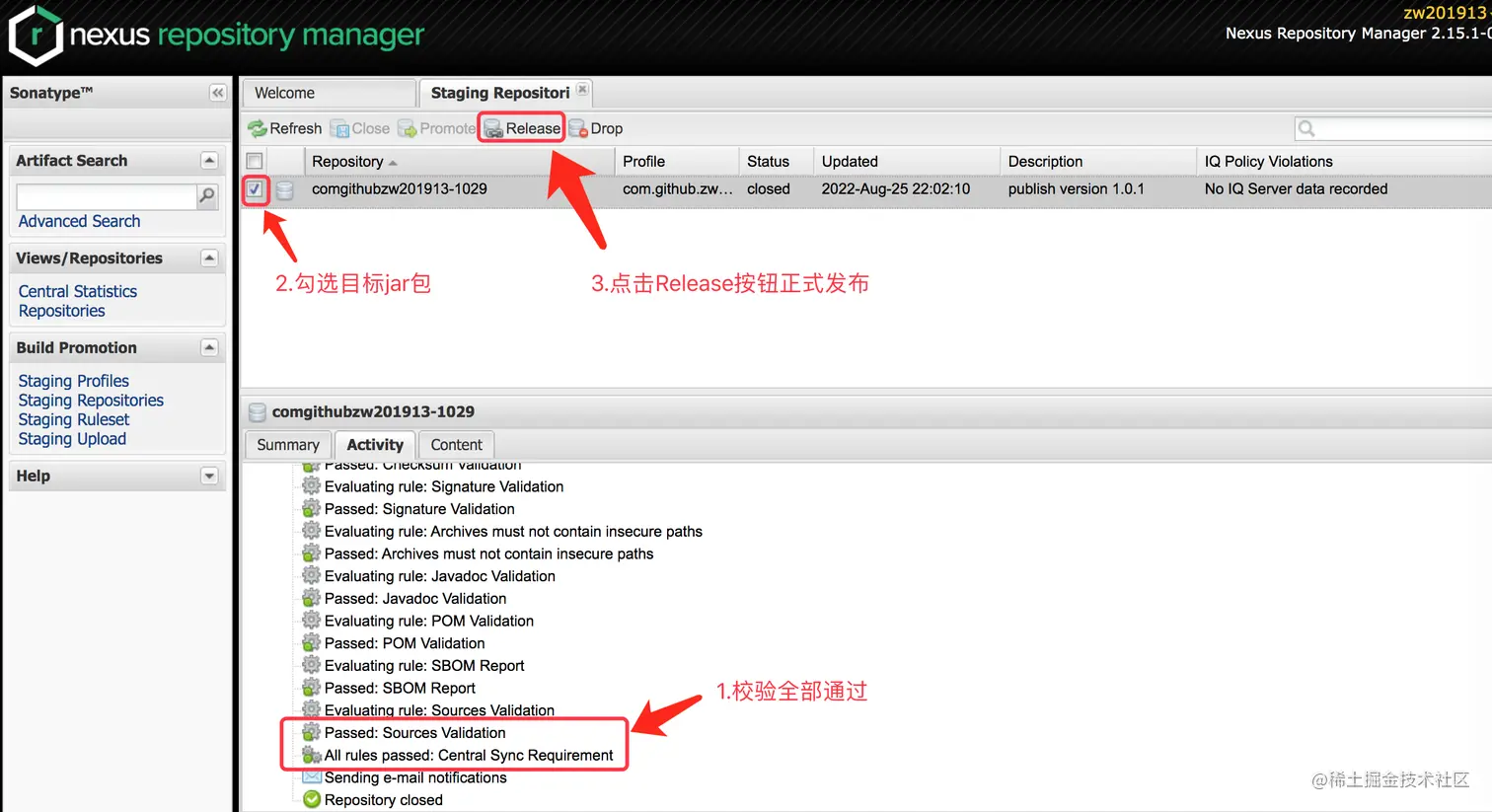
Task: Collapse the Artifact Search panel
Action: 209,160
